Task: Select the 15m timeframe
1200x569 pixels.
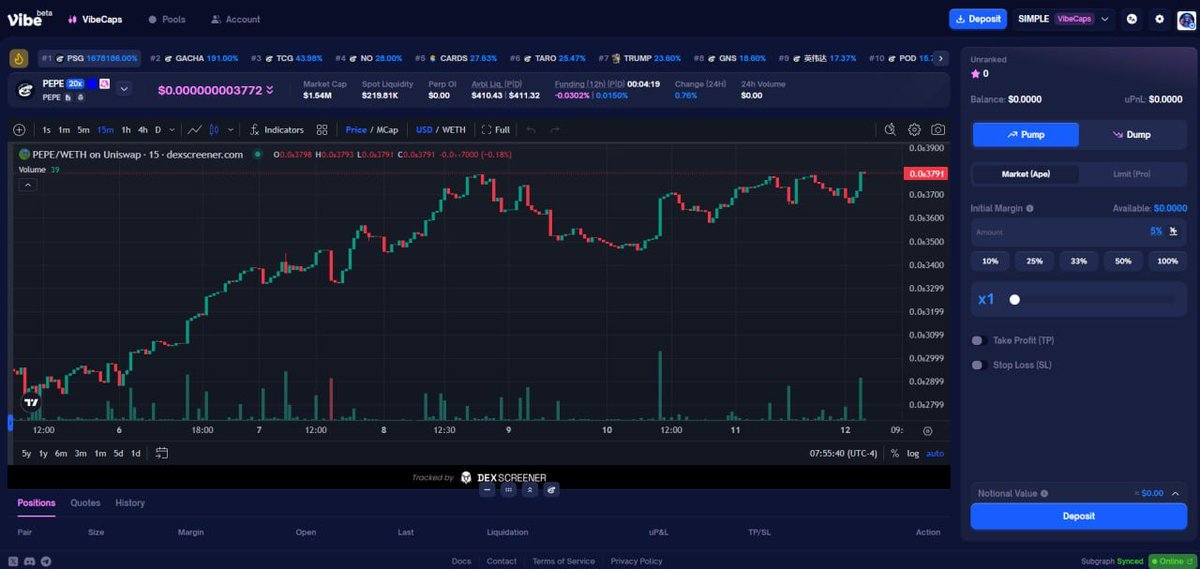Action: coord(105,130)
